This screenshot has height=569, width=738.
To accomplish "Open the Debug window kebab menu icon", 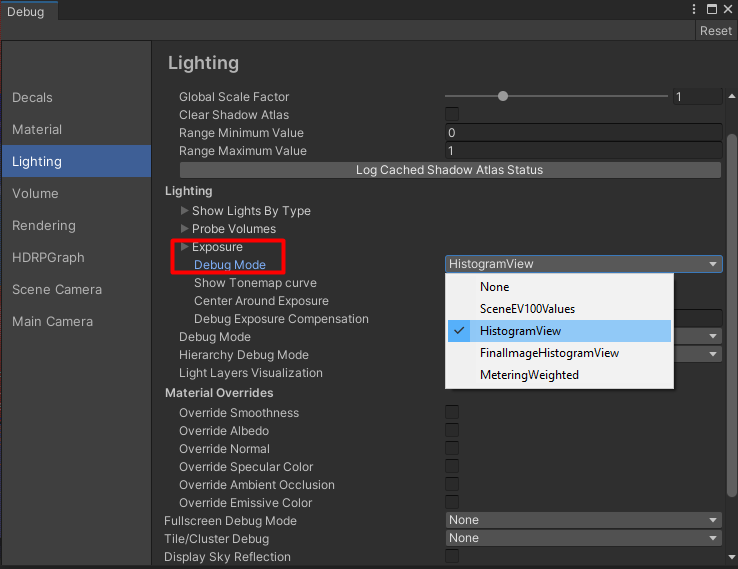I will pyautogui.click(x=694, y=9).
